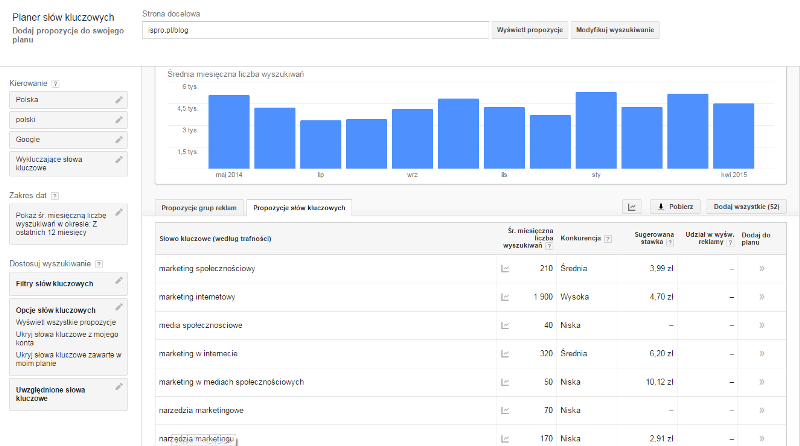Edit Filtry słów kluczowych pencil icon
Screen dimensions: 800x446
coord(119,280)
